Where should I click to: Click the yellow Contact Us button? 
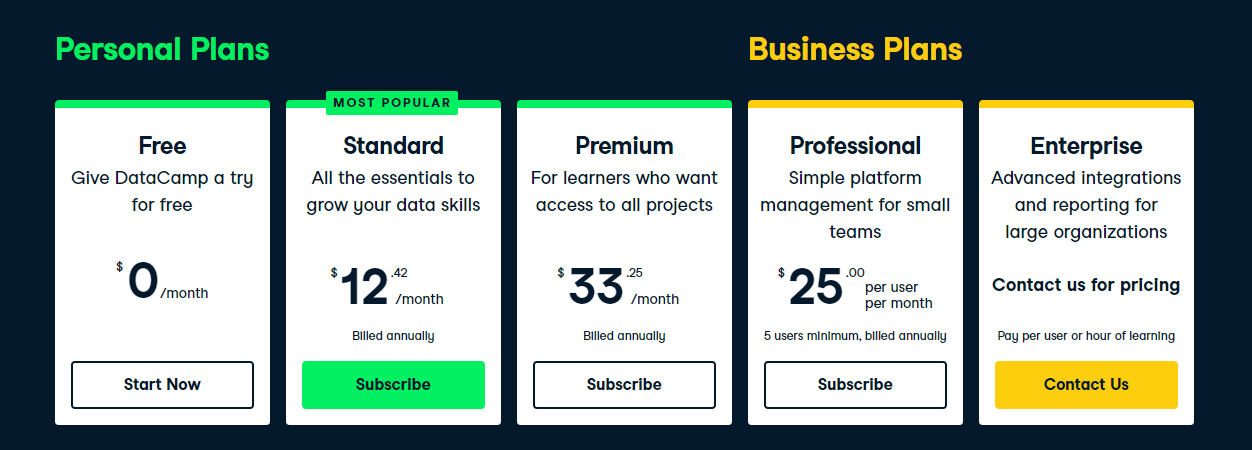(1086, 385)
